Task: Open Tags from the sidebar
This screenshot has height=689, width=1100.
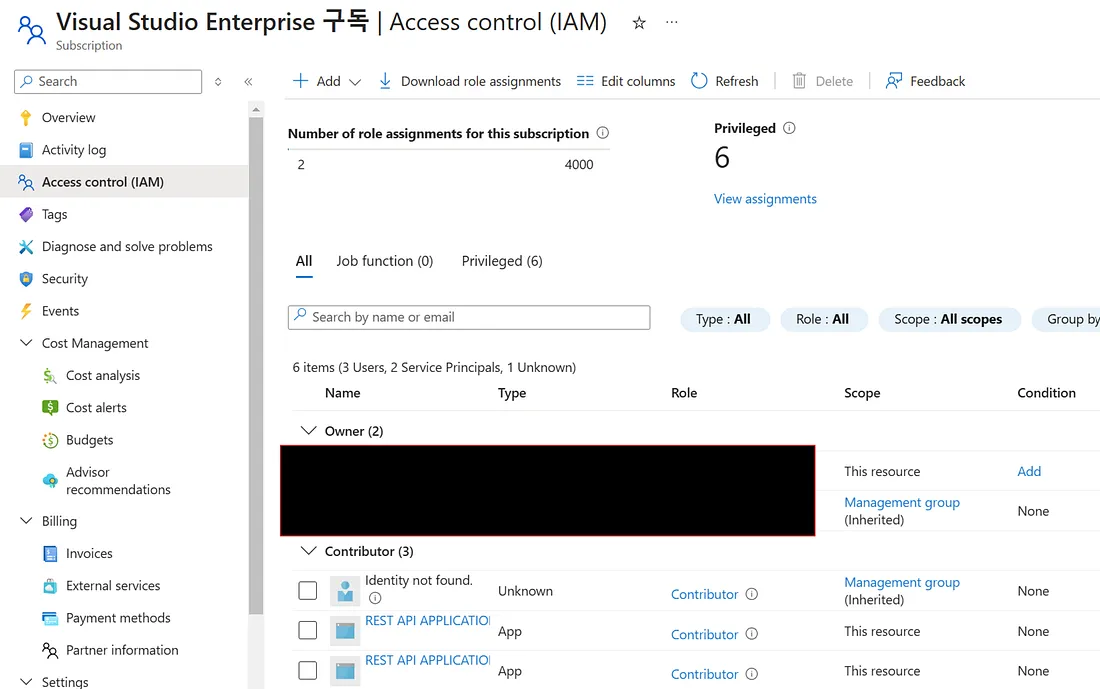Action: [54, 214]
